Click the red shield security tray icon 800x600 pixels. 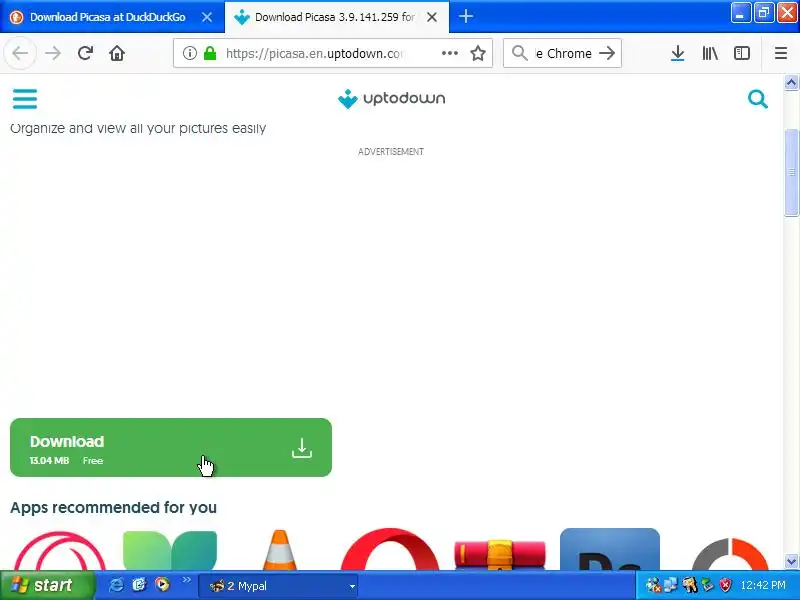725,585
